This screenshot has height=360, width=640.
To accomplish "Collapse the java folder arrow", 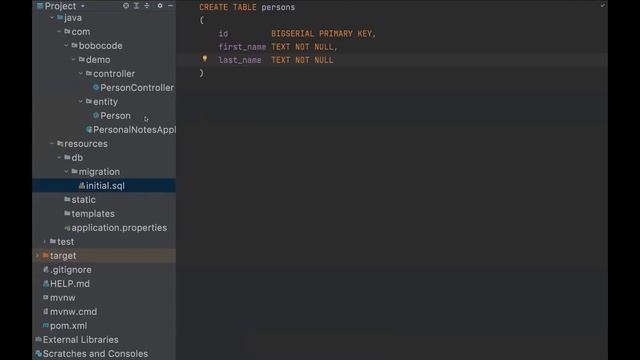I will tap(52, 18).
